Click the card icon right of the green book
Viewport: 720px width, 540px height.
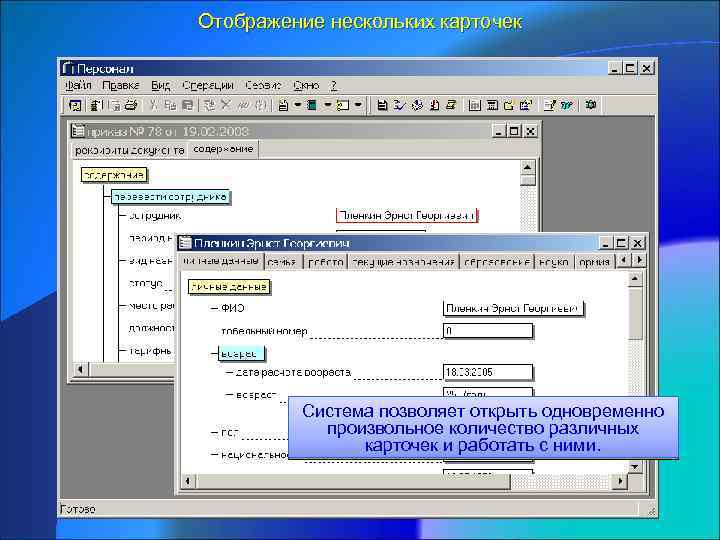point(343,105)
